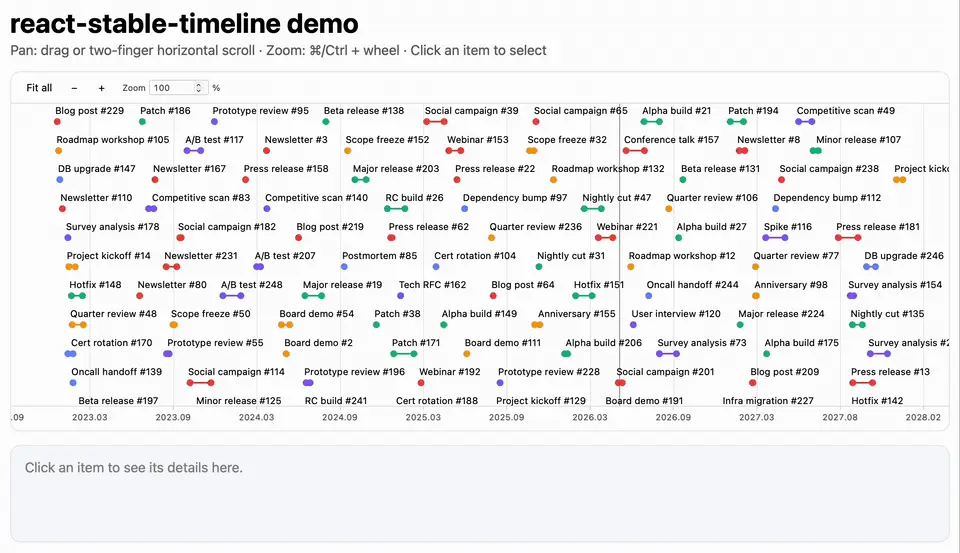The width and height of the screenshot is (960, 553).
Task: Choose Blog post #219 item
Action: (330, 227)
